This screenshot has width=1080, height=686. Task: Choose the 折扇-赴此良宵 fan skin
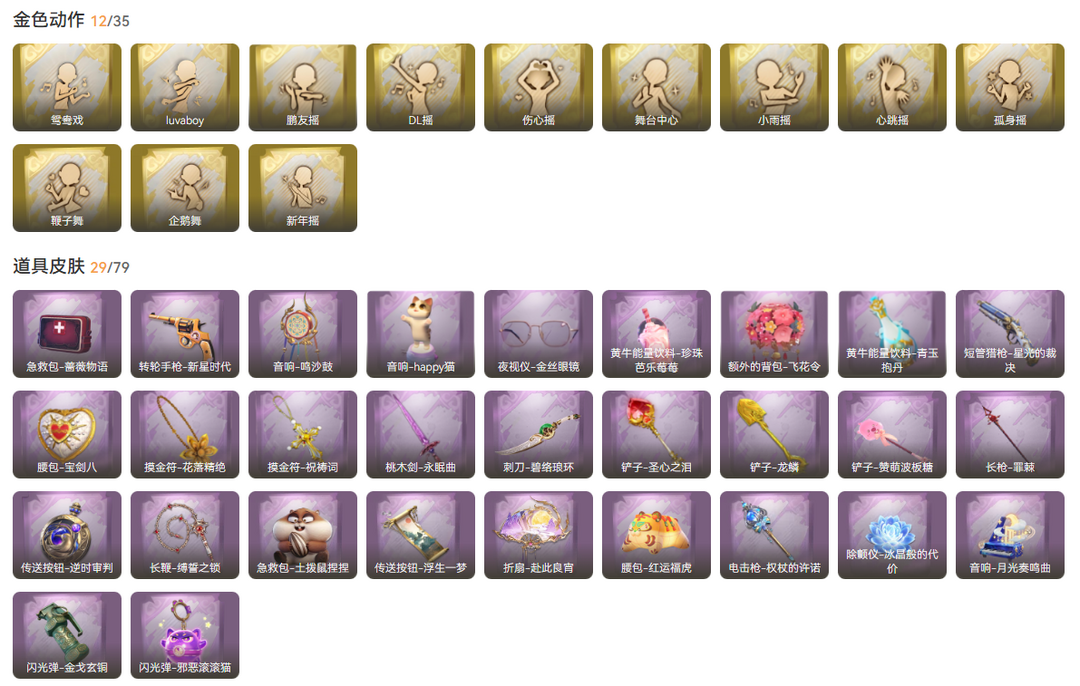pyautogui.click(x=538, y=535)
